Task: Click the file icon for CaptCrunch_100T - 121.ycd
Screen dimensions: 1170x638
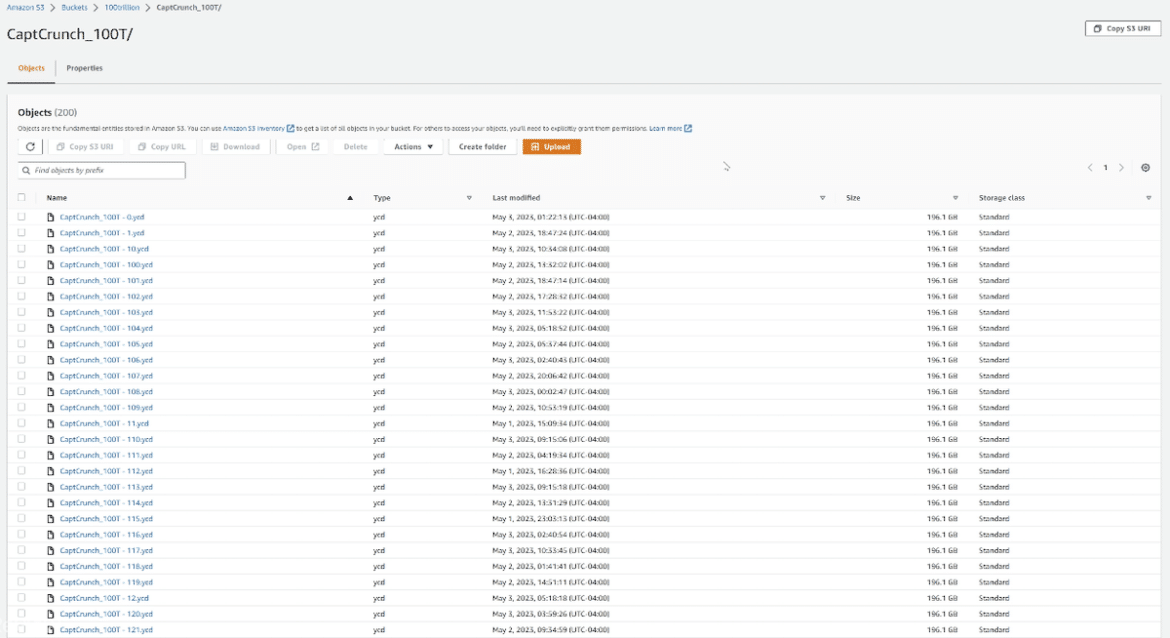Action: click(51, 630)
